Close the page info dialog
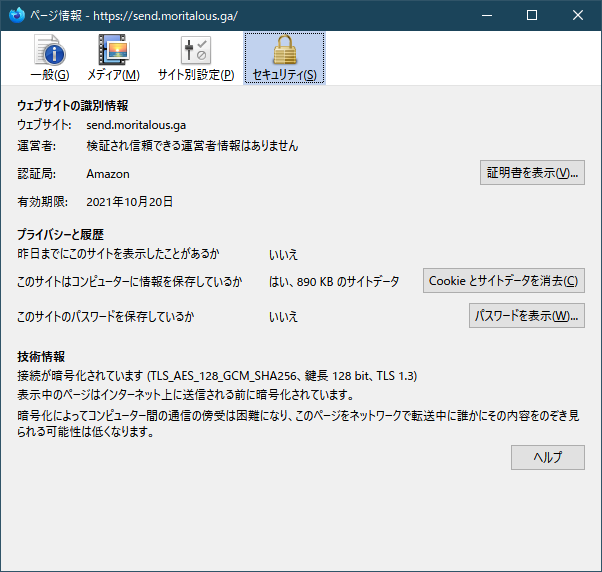 pos(578,15)
